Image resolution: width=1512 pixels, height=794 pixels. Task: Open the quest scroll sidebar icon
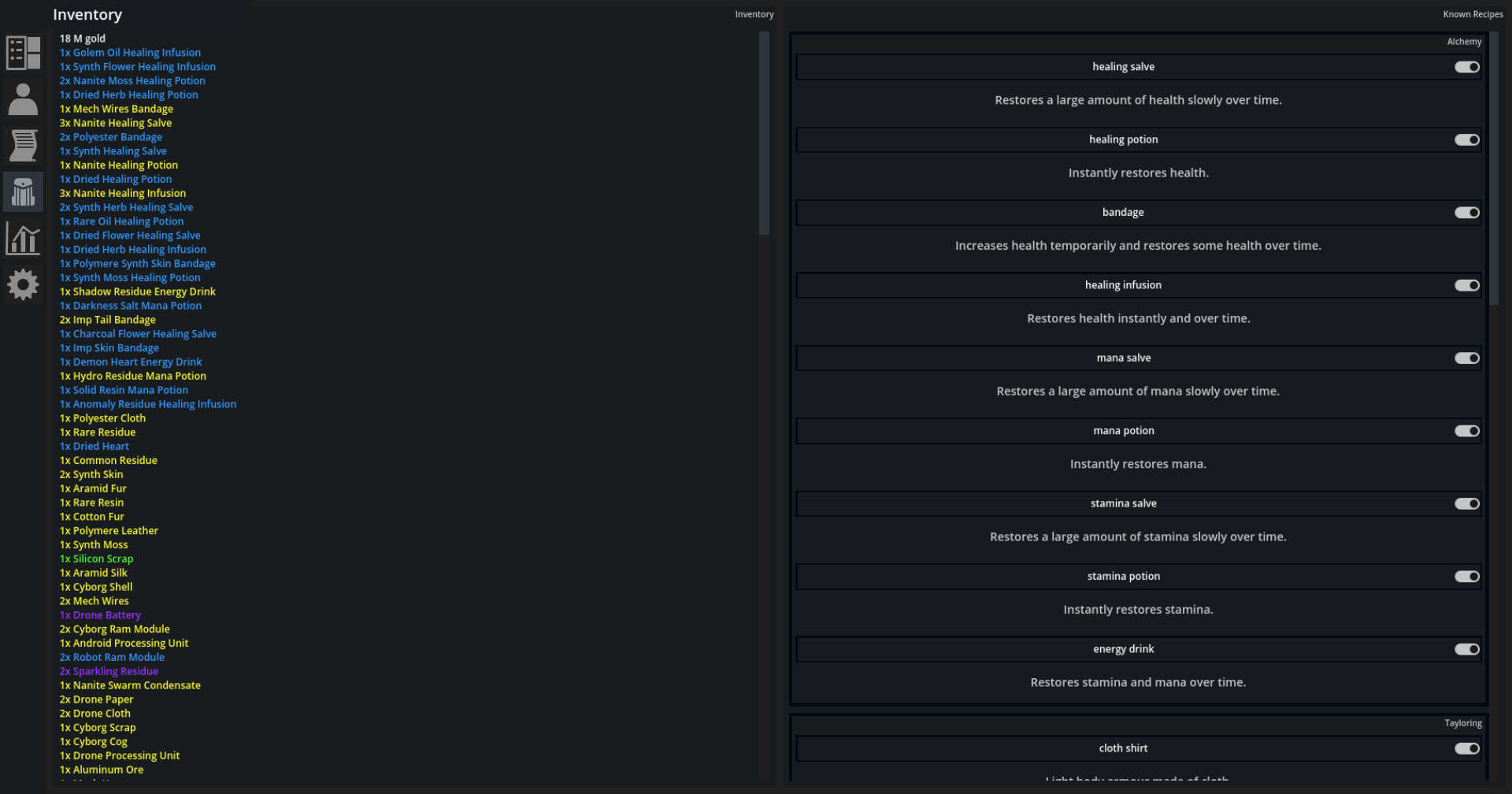point(23,145)
